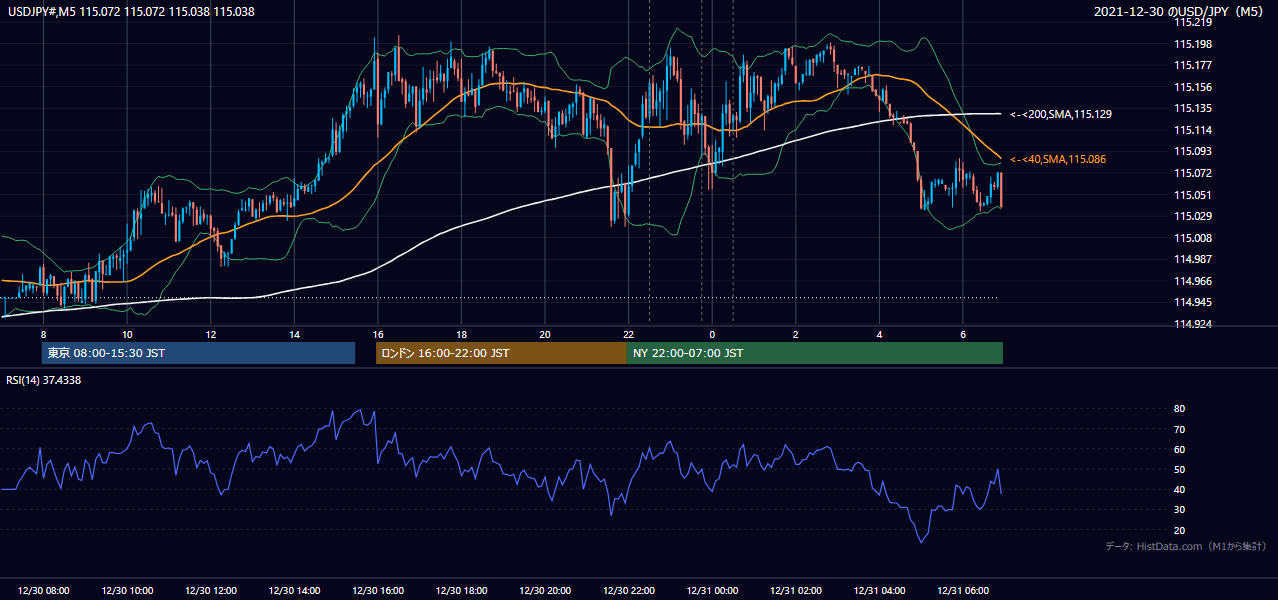1278x600 pixels.
Task: Click the RSI level 50 axis label
Action: [1179, 469]
